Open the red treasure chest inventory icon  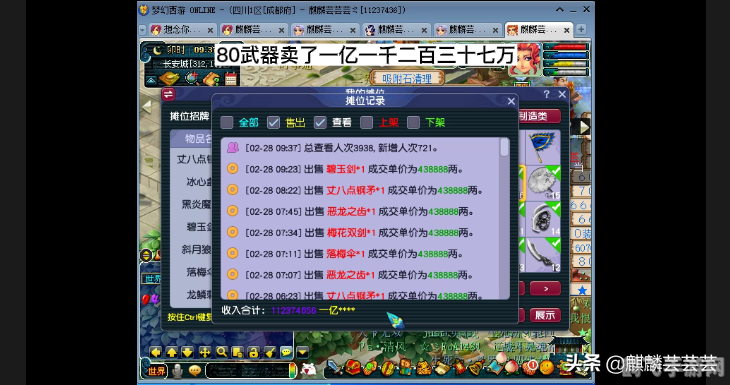[x=352, y=368]
